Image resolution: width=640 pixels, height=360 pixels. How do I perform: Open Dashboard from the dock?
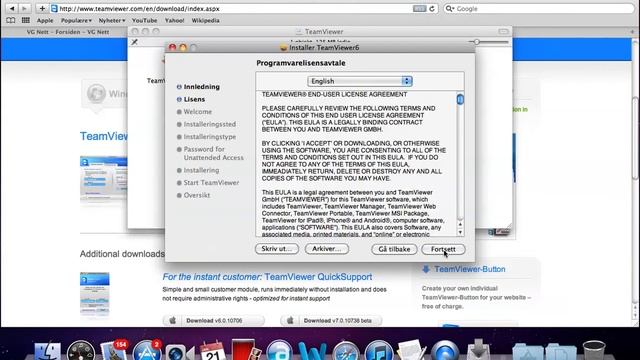coord(81,350)
